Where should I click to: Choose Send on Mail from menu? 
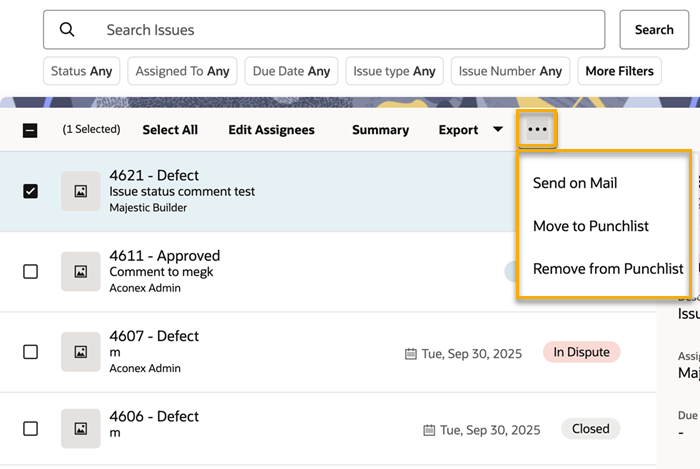575,183
